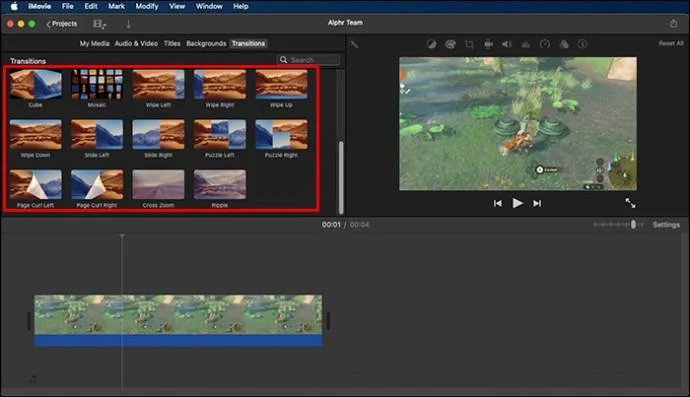This screenshot has height=397, width=690.
Task: Open the Edit menu
Action: pos(91,6)
